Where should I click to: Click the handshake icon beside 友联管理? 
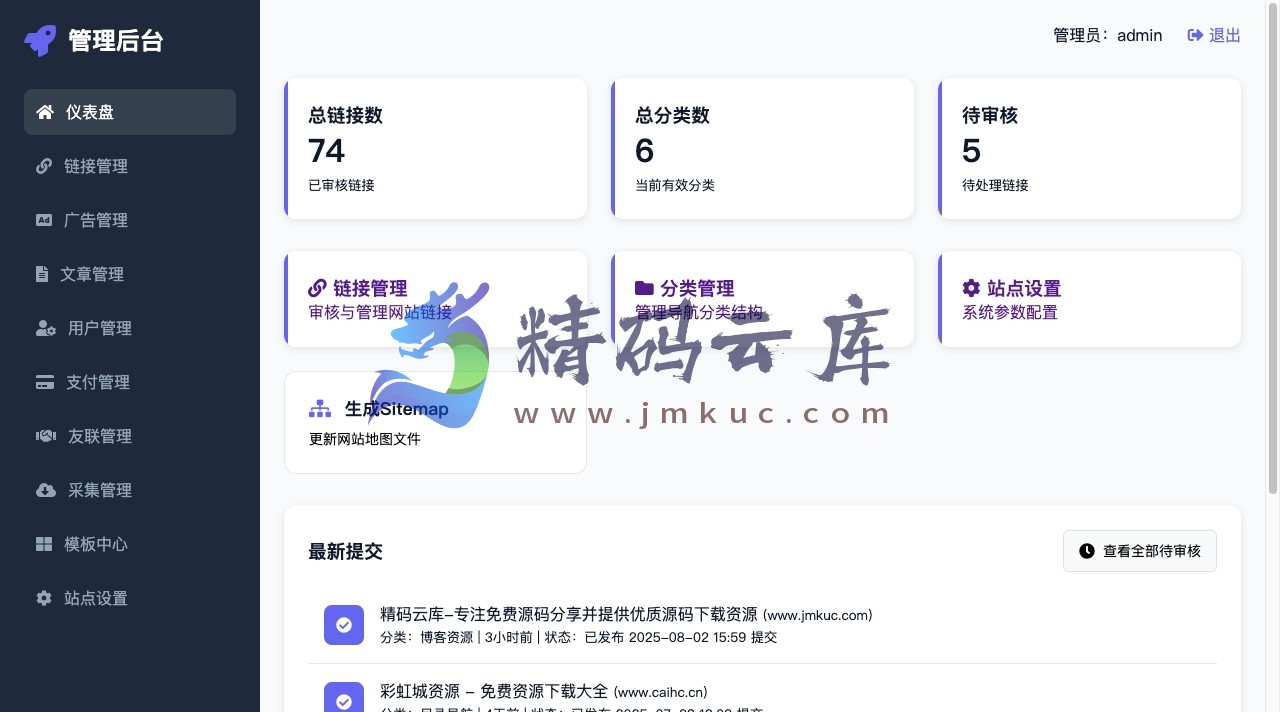[46, 436]
